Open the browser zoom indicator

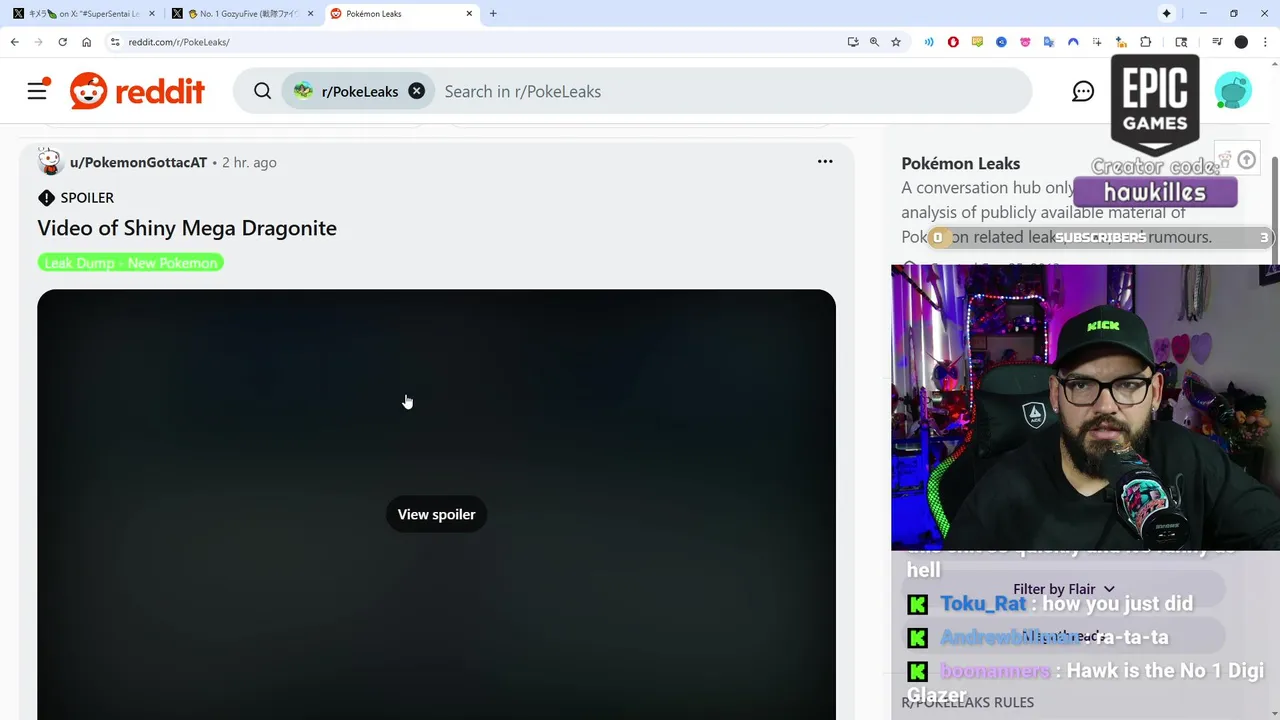click(874, 42)
